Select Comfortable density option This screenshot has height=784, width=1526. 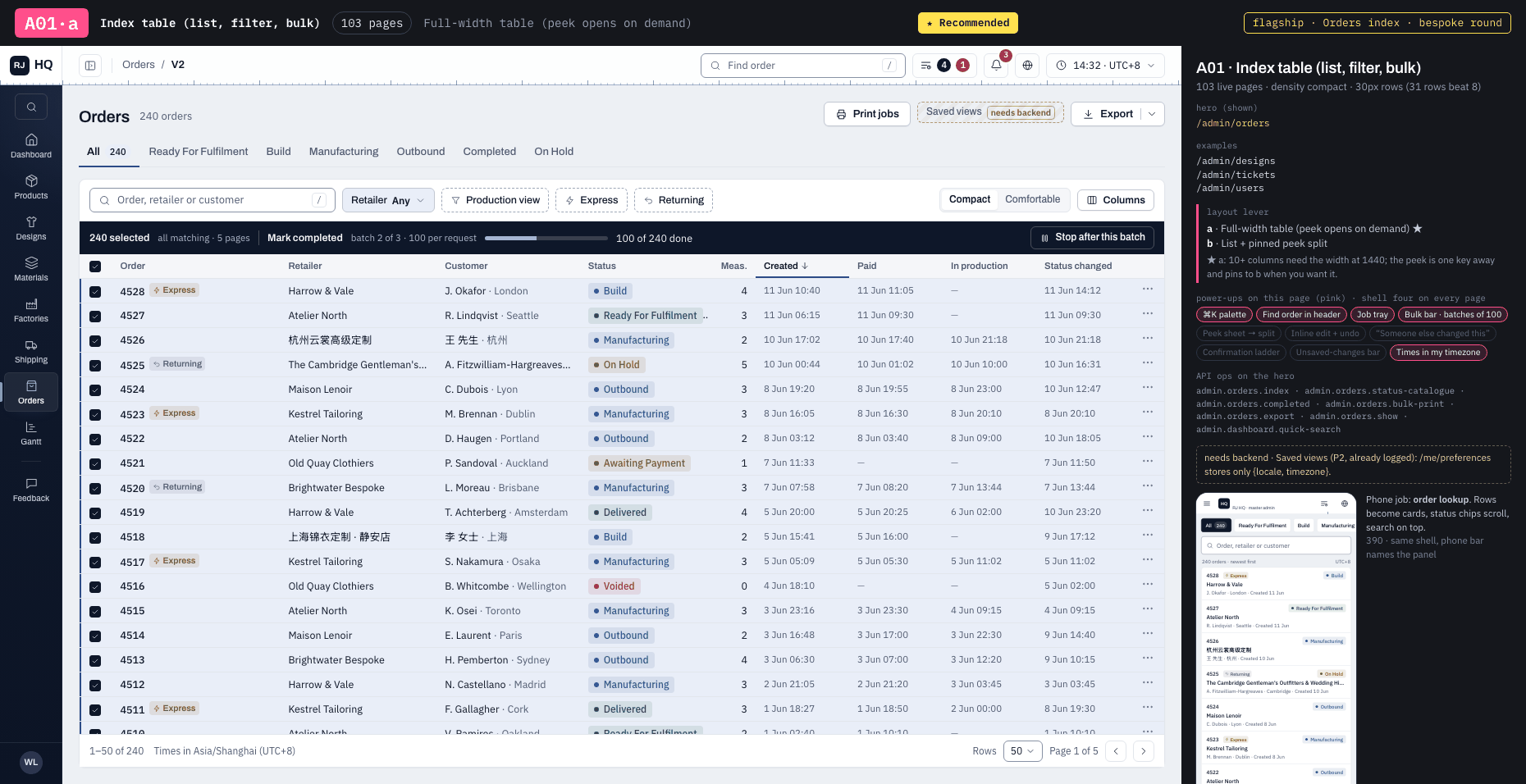[x=1032, y=199]
